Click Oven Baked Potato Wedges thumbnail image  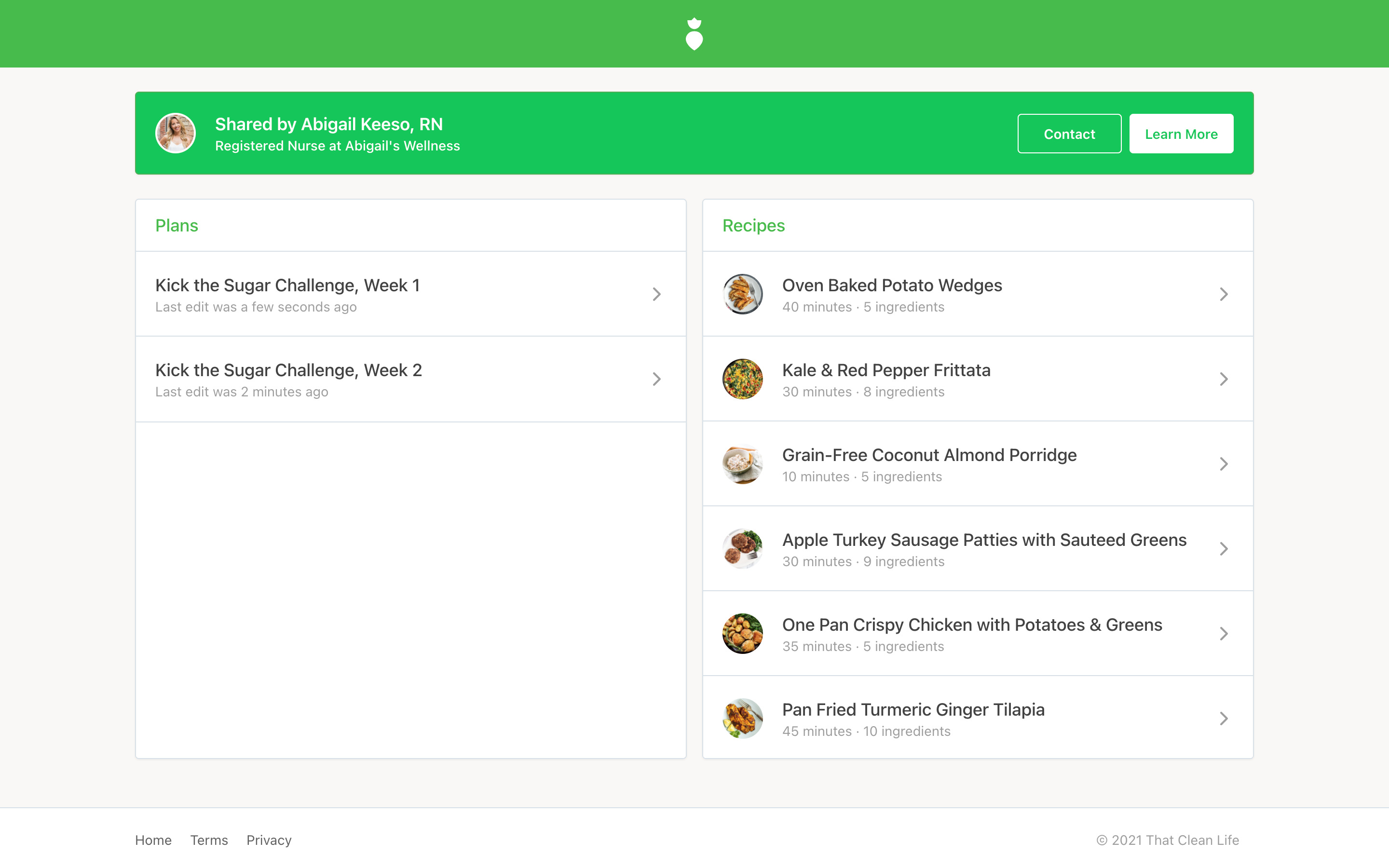742,294
